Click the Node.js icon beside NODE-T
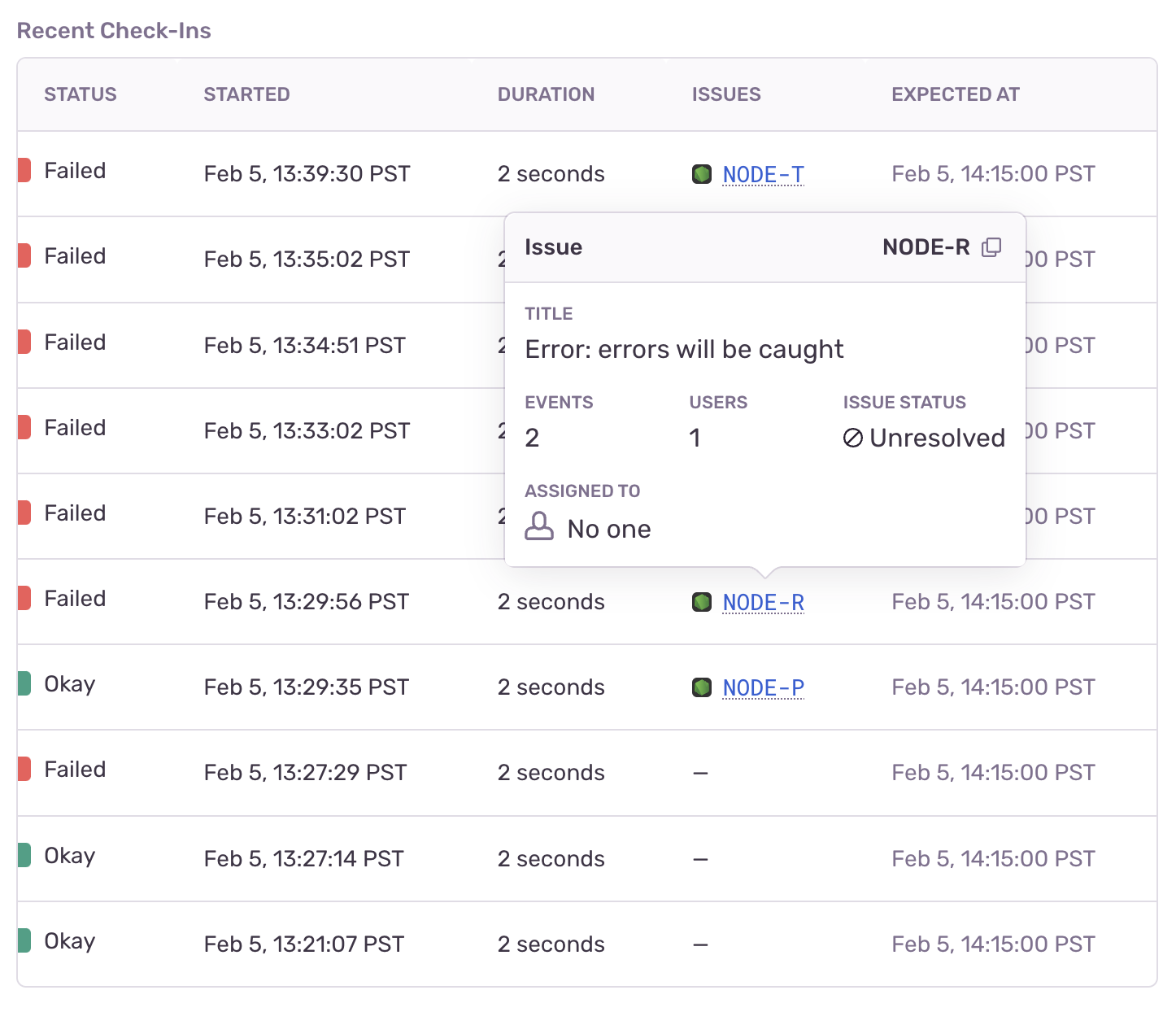 point(702,174)
